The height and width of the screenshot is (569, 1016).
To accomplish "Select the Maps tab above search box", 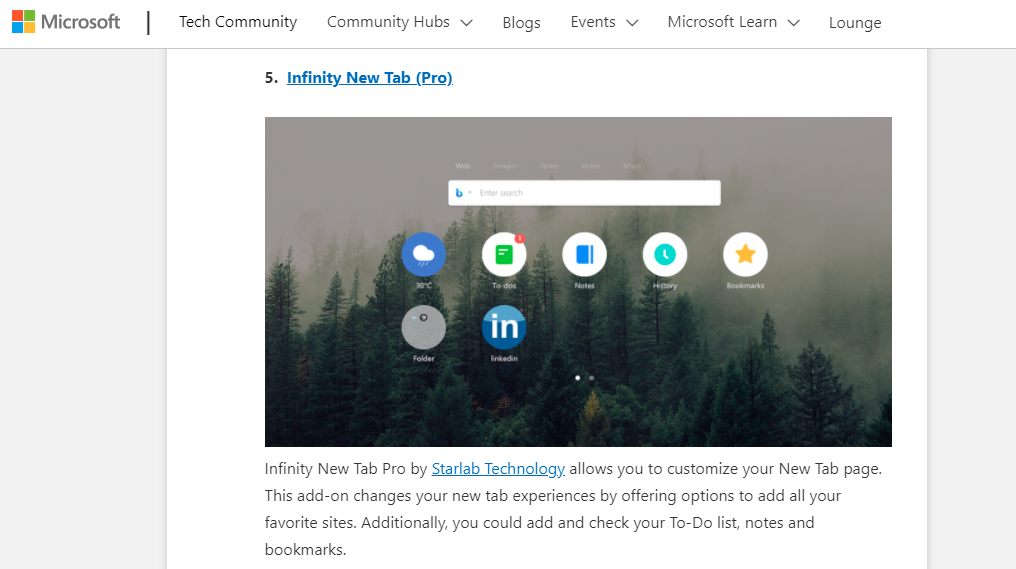I will [x=632, y=166].
